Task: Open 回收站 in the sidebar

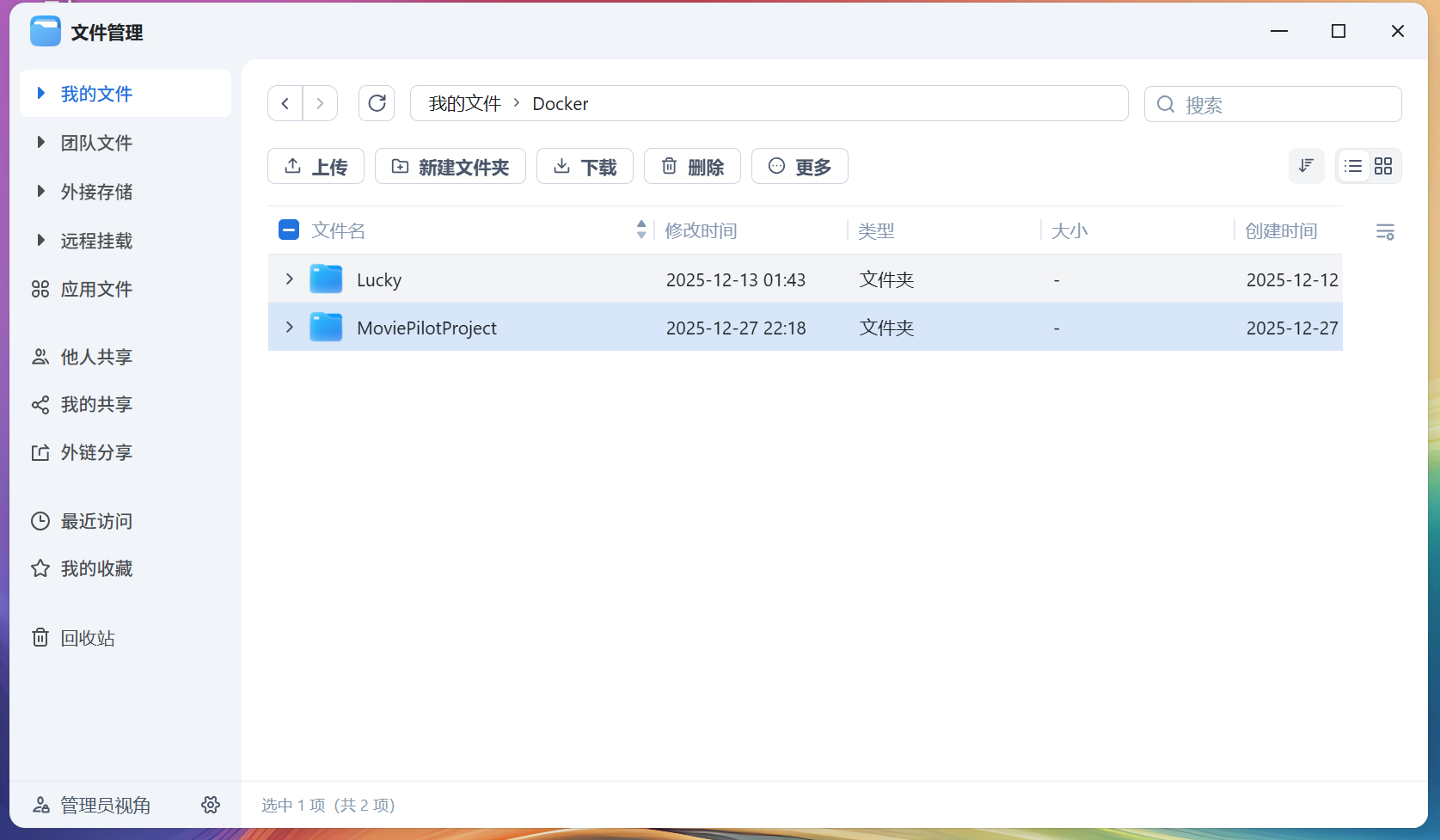Action: click(x=87, y=638)
